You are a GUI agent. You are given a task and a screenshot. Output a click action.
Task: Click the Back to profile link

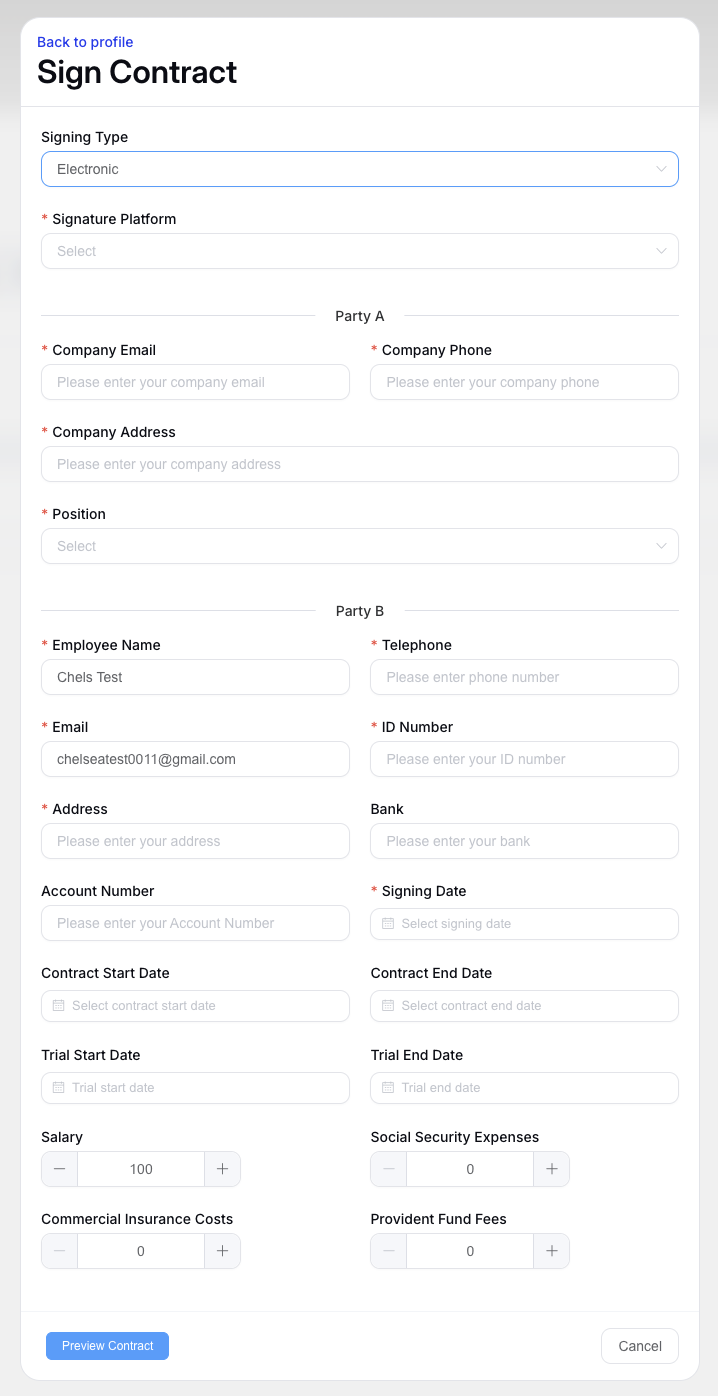pyautogui.click(x=85, y=42)
